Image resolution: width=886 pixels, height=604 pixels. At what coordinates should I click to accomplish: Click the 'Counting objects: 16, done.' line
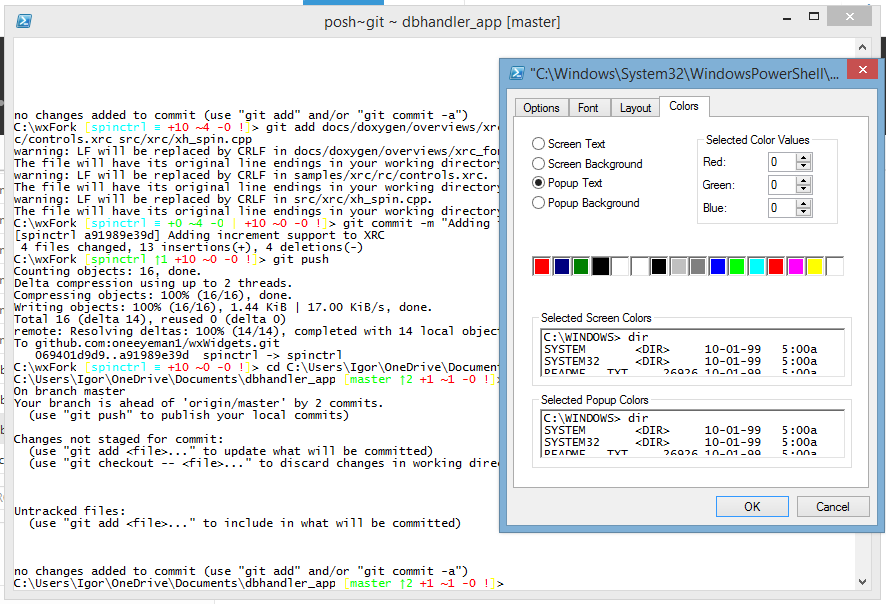click(x=107, y=271)
